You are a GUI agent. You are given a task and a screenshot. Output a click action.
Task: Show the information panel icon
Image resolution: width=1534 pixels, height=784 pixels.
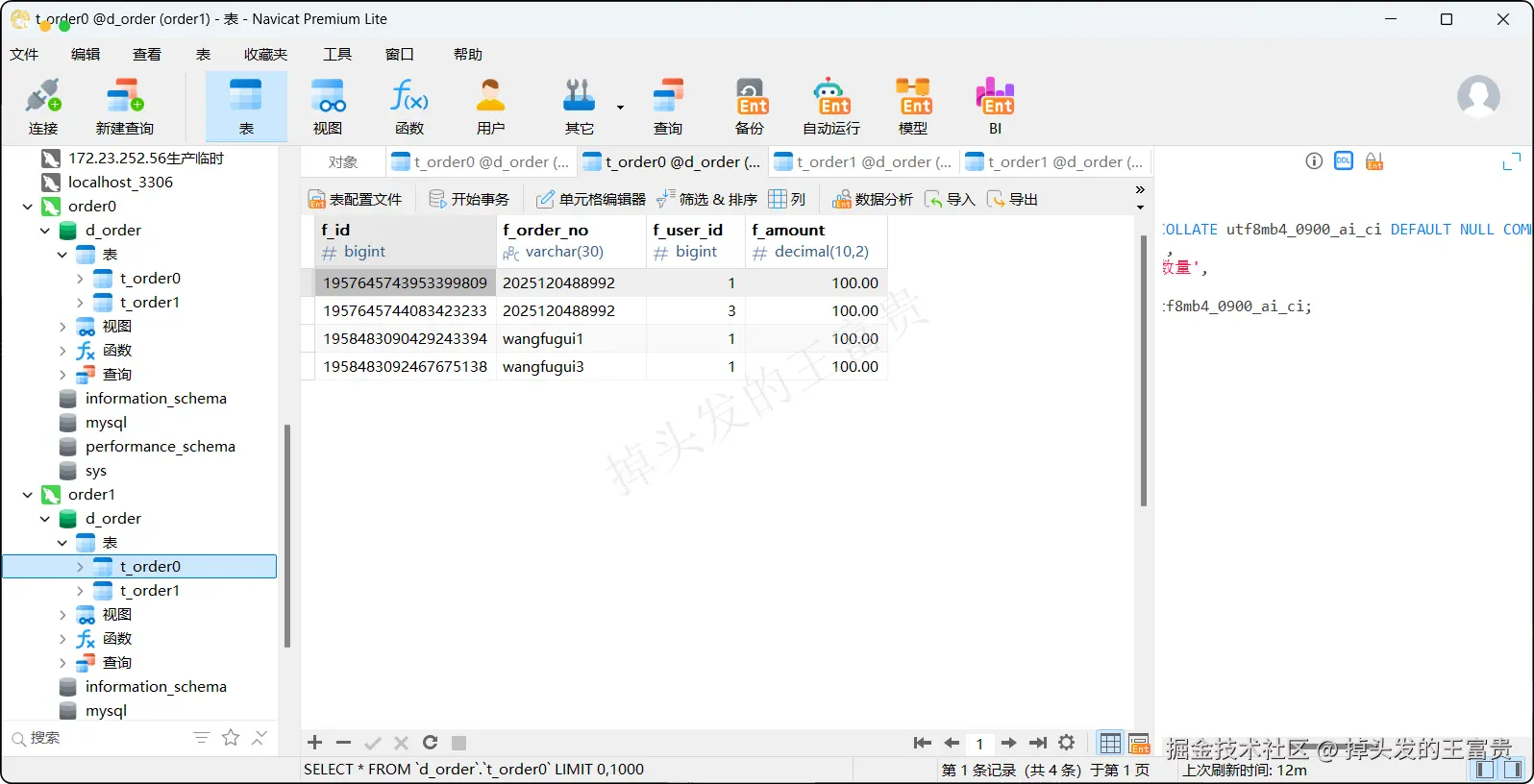pyautogui.click(x=1314, y=161)
